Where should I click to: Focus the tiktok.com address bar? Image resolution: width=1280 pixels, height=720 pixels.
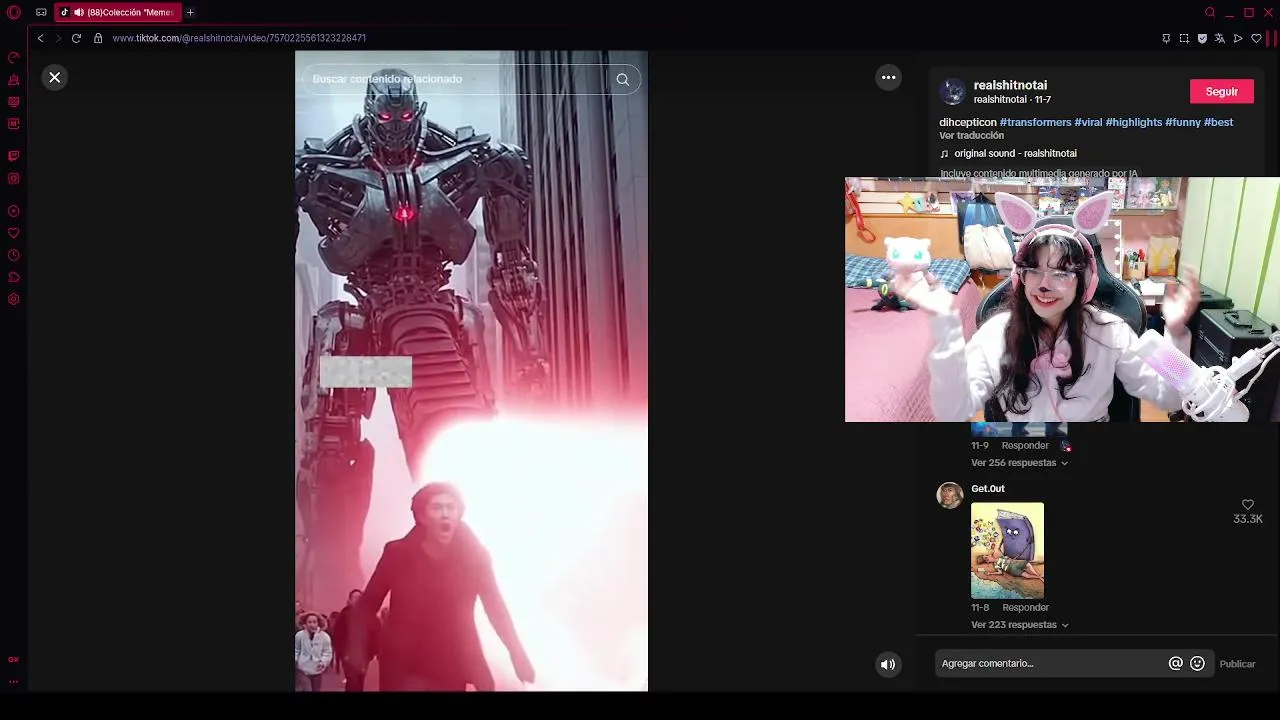click(239, 38)
